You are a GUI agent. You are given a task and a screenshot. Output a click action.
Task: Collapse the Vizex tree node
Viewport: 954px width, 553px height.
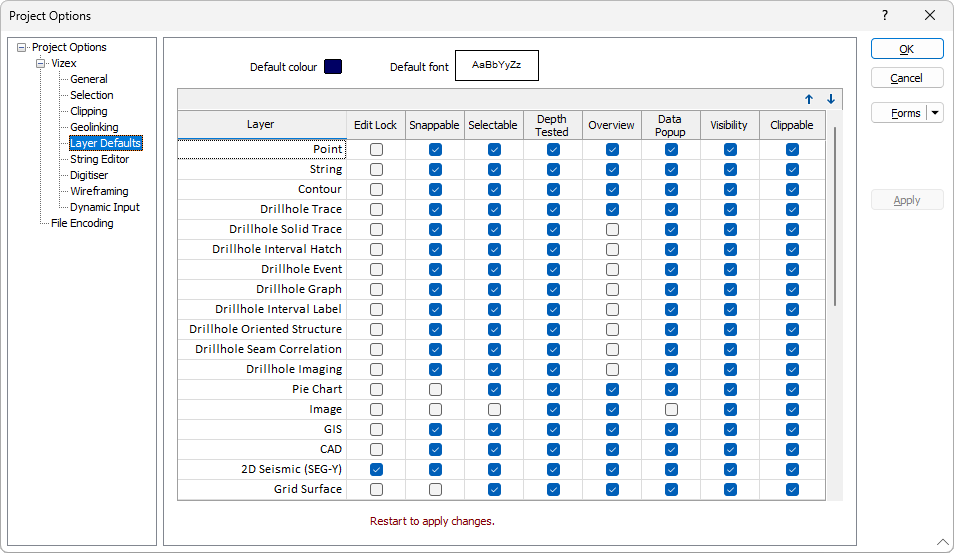pyautogui.click(x=41, y=63)
